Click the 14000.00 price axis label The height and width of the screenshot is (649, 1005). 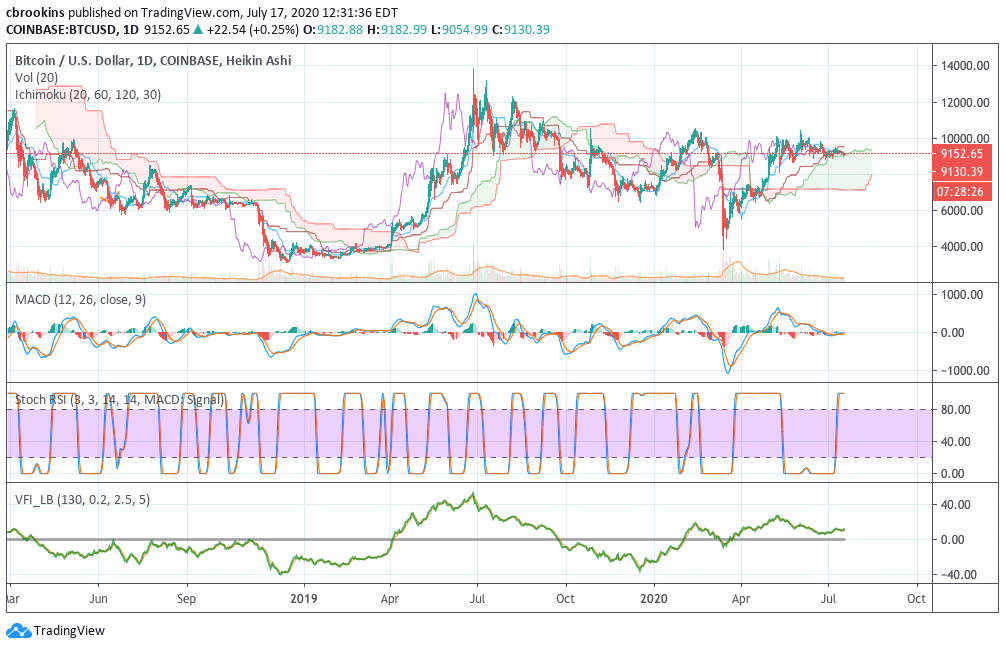coord(965,65)
